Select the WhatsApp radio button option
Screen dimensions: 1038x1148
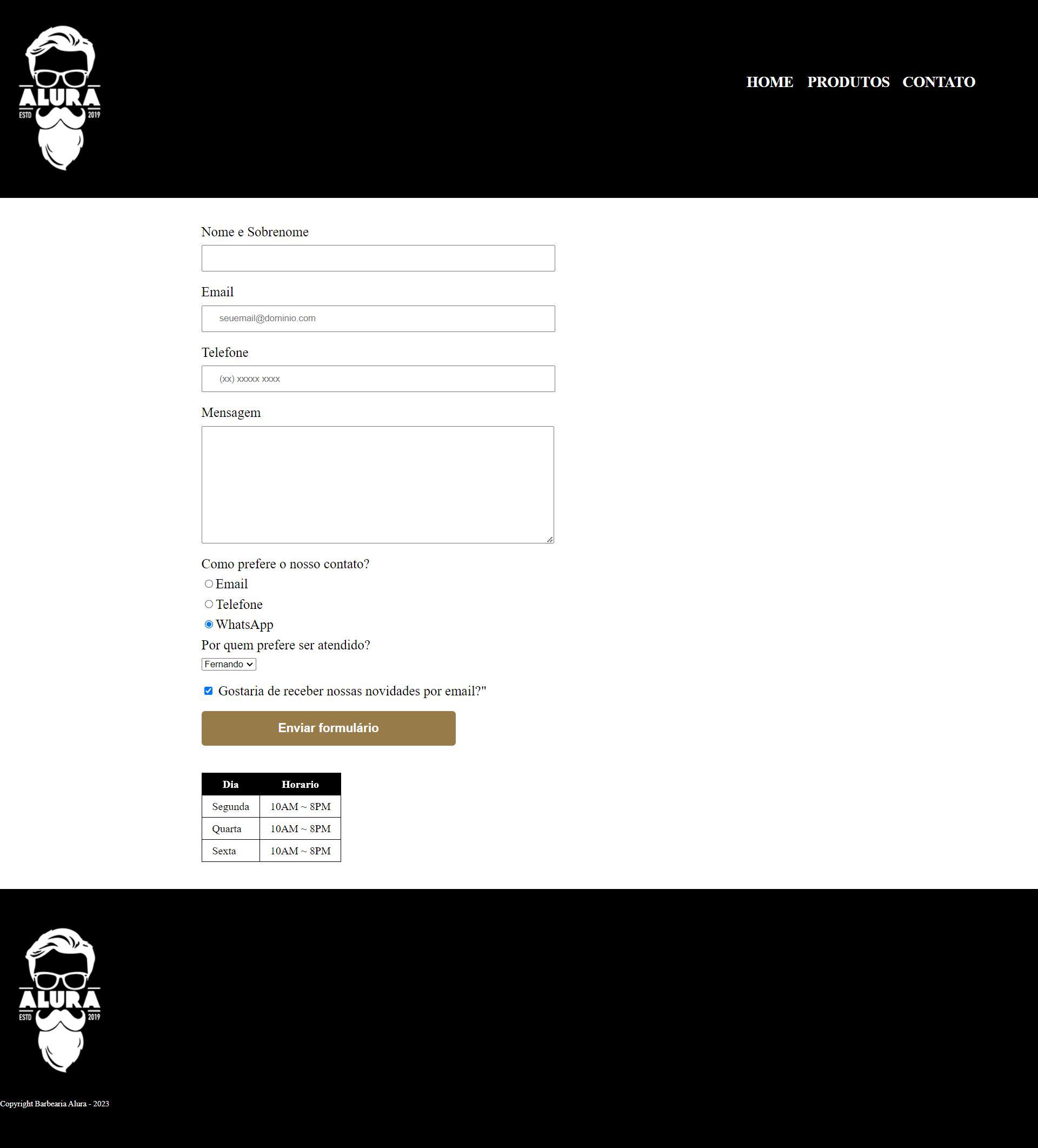tap(209, 624)
